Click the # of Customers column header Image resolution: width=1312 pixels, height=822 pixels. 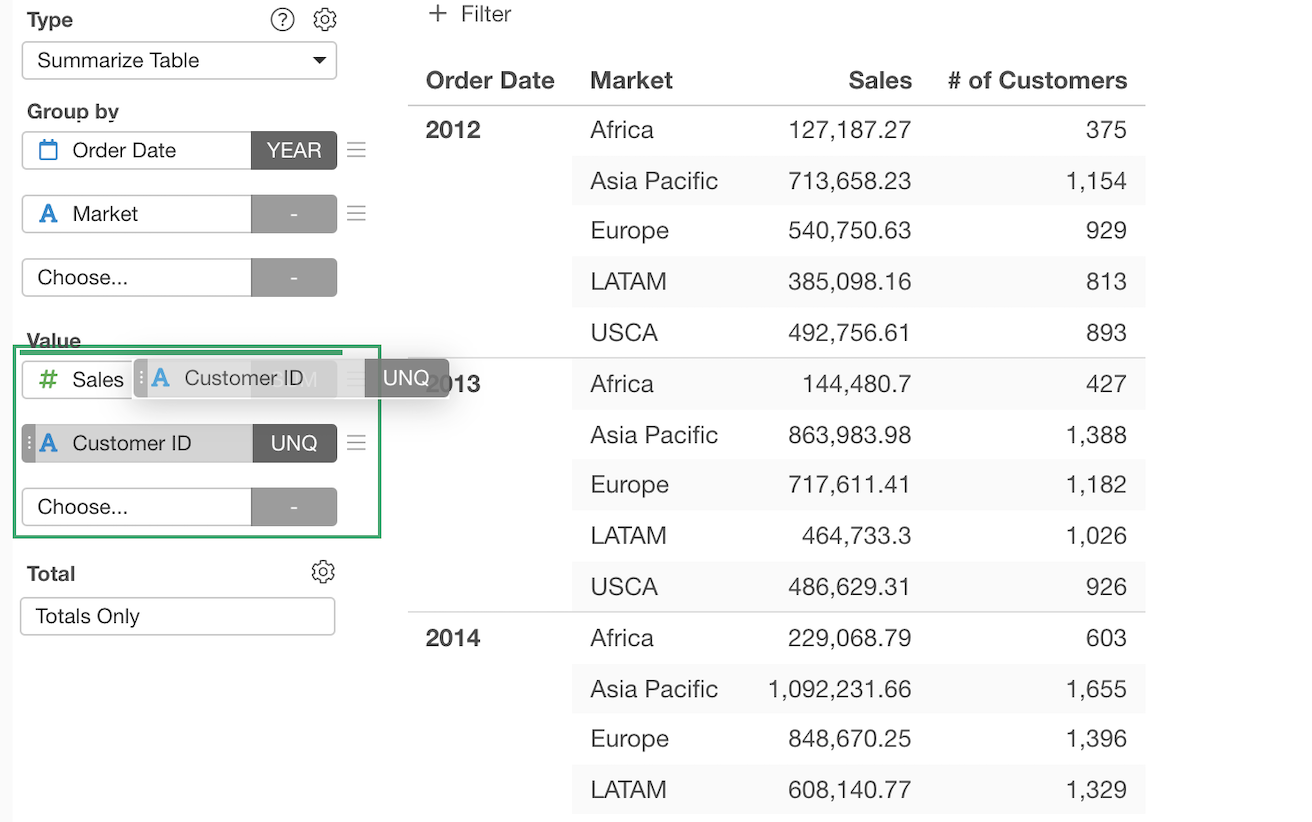1037,81
